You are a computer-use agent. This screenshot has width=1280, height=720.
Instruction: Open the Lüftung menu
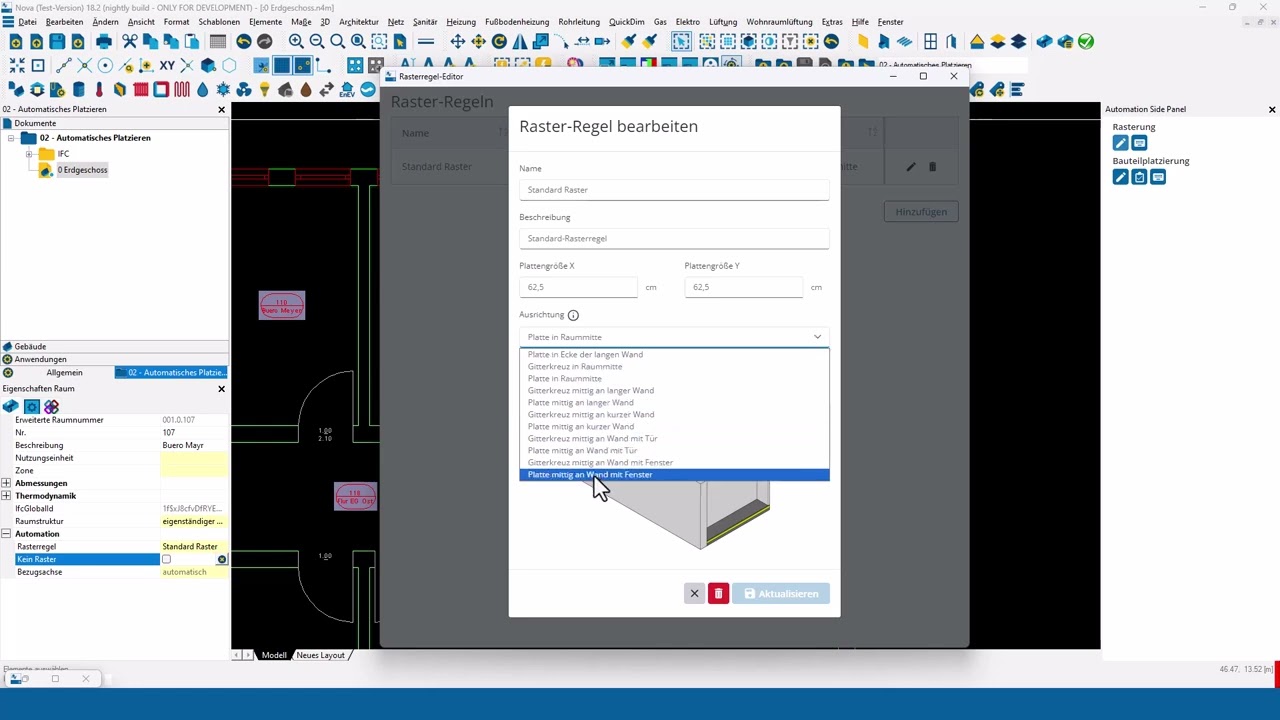722,22
